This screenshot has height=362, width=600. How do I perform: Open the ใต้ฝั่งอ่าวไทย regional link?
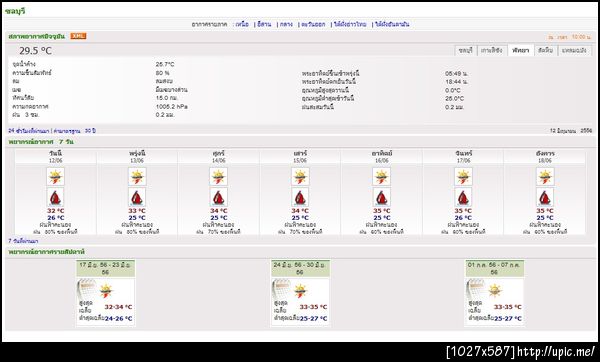(350, 24)
